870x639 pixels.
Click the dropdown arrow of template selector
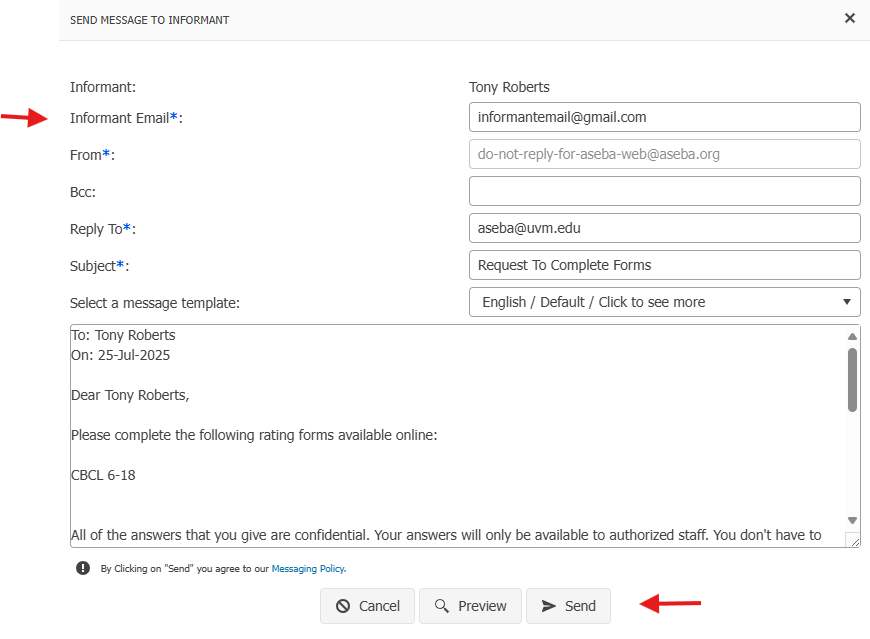[847, 302]
